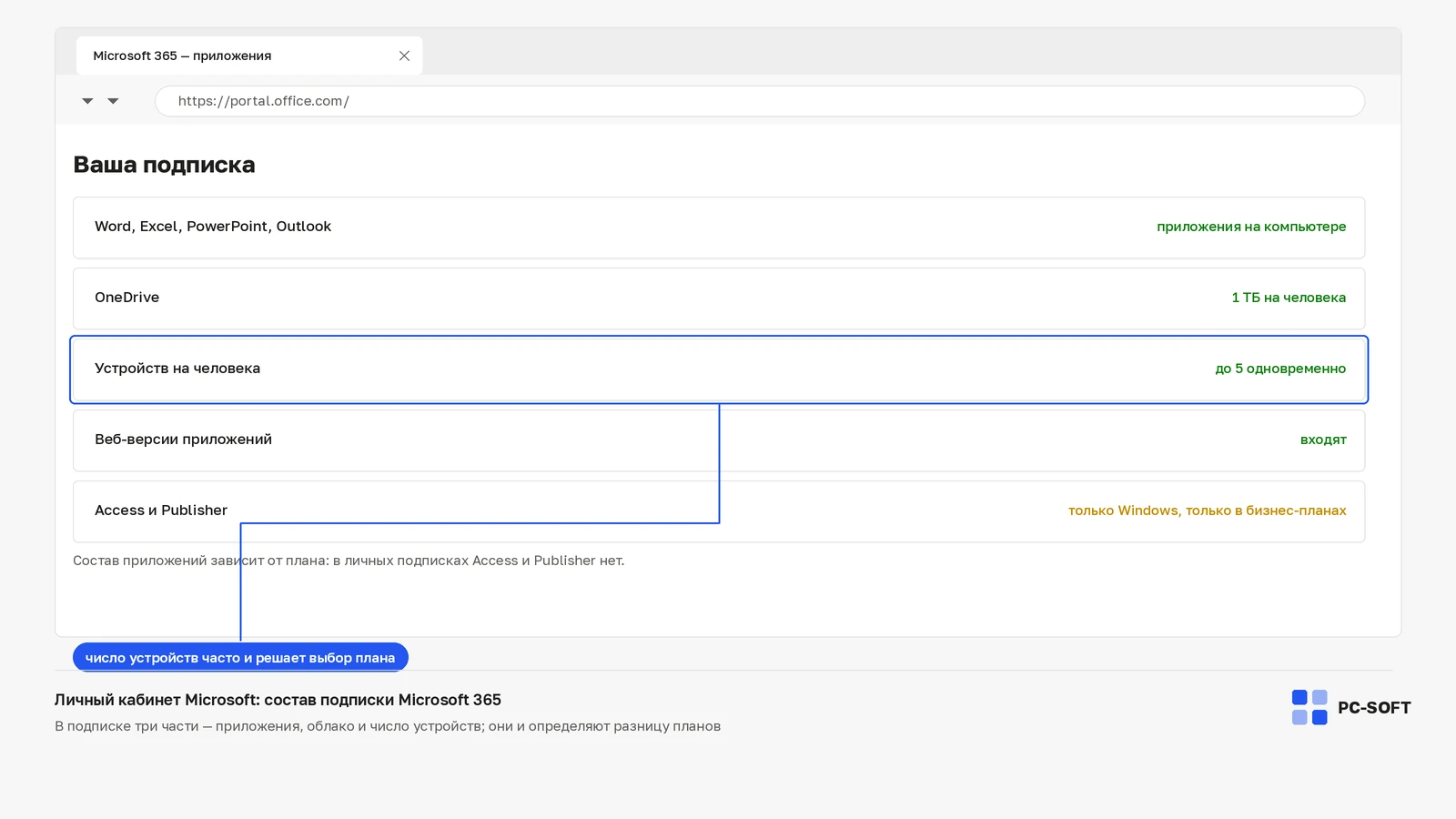This screenshot has height=819, width=1456.
Task: Click the right triangle arrow beside the address bar
Action: coord(113,101)
